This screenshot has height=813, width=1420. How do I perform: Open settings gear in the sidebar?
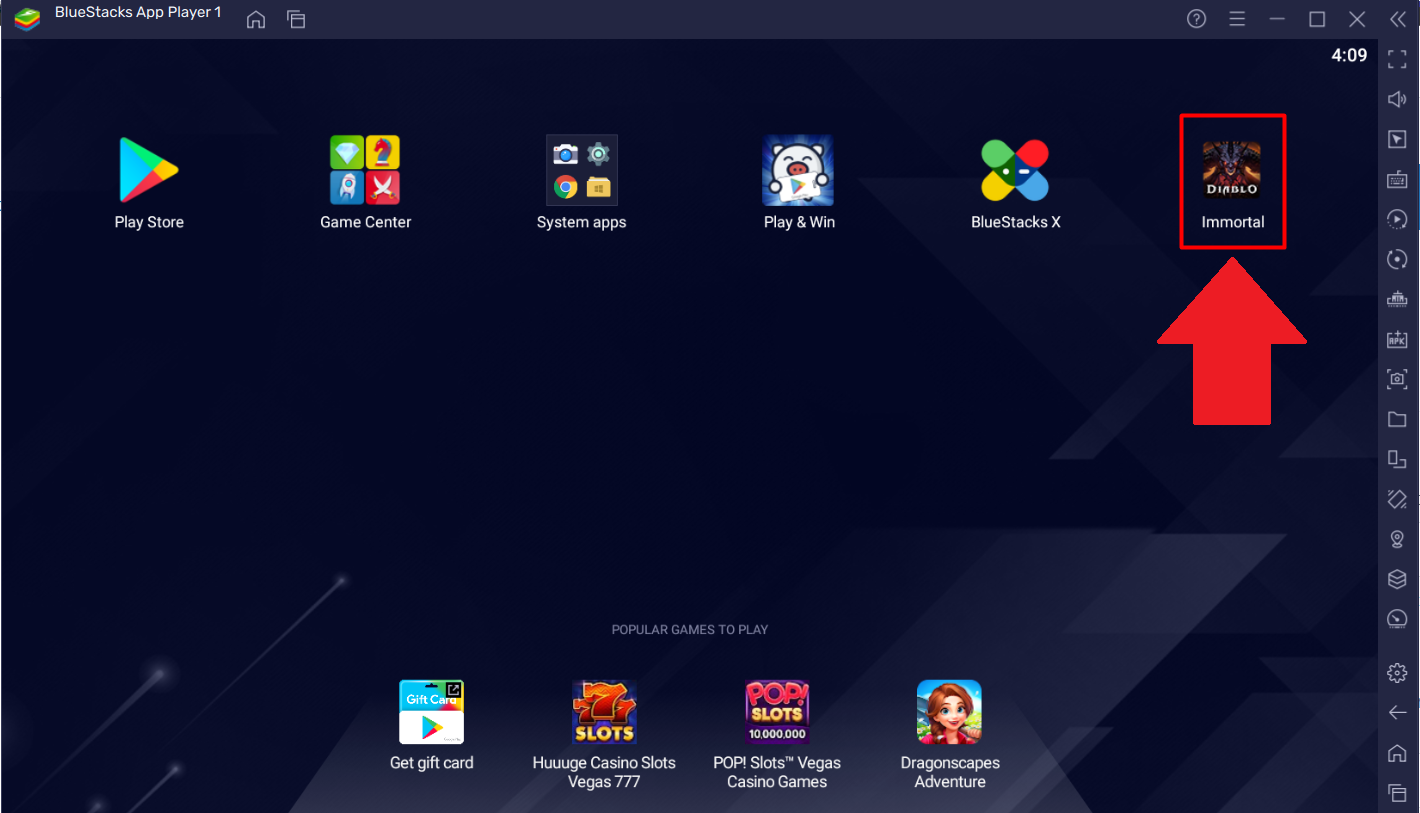click(x=1397, y=673)
